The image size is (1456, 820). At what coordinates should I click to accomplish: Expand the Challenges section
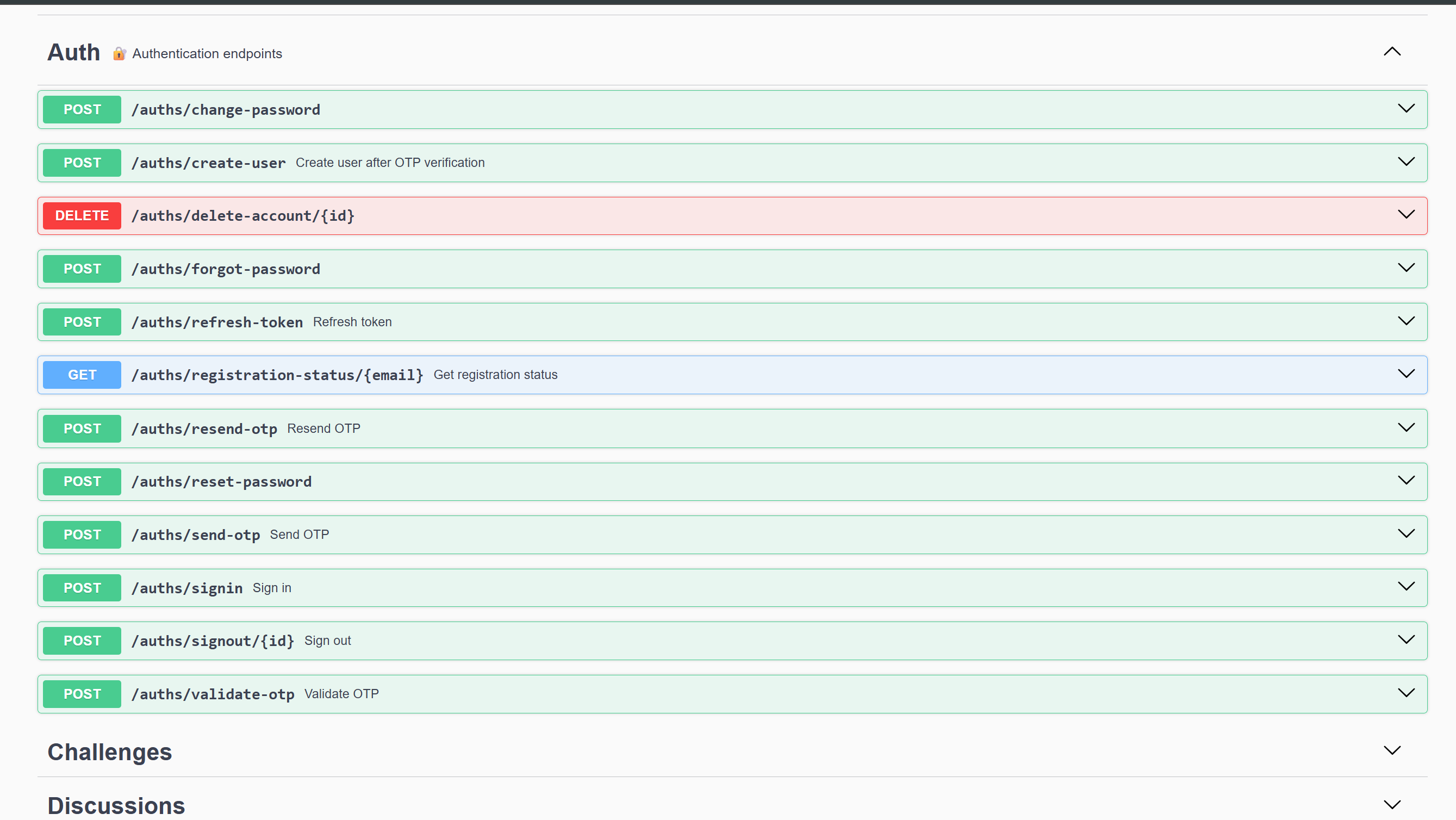click(x=1391, y=750)
